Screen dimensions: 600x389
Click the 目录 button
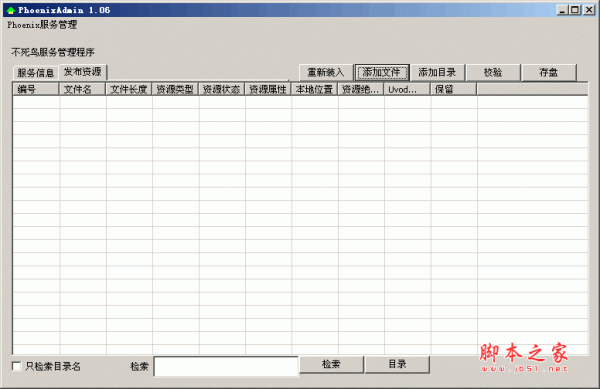[x=397, y=365]
